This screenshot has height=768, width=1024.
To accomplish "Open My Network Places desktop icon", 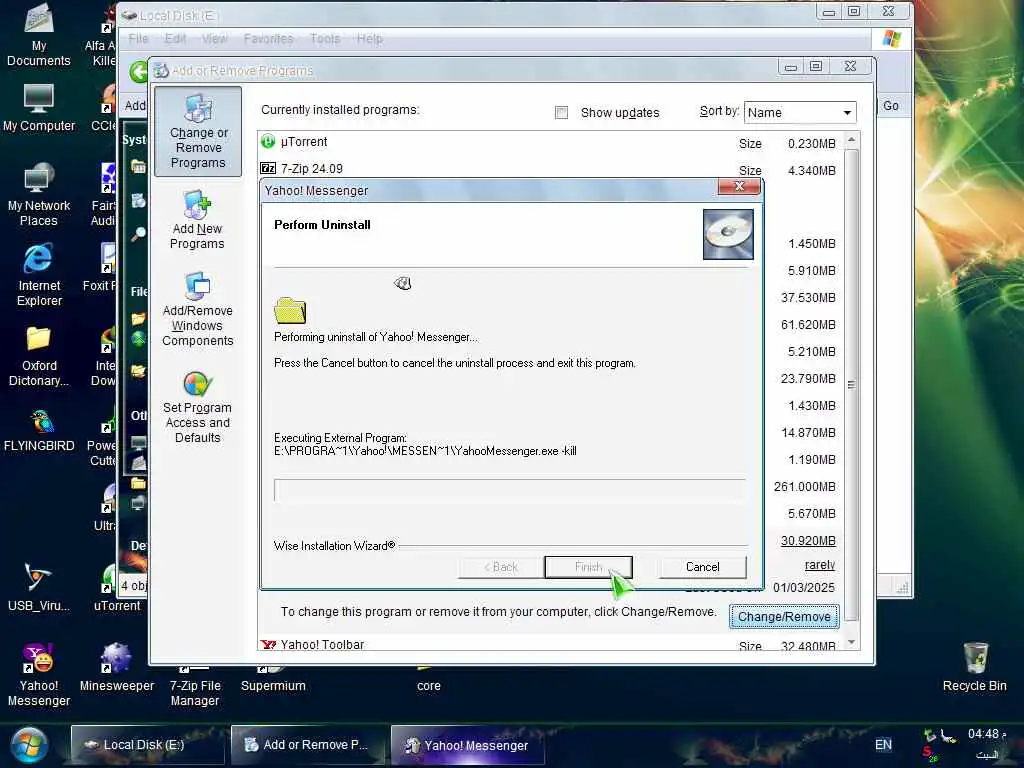I will click(x=39, y=195).
